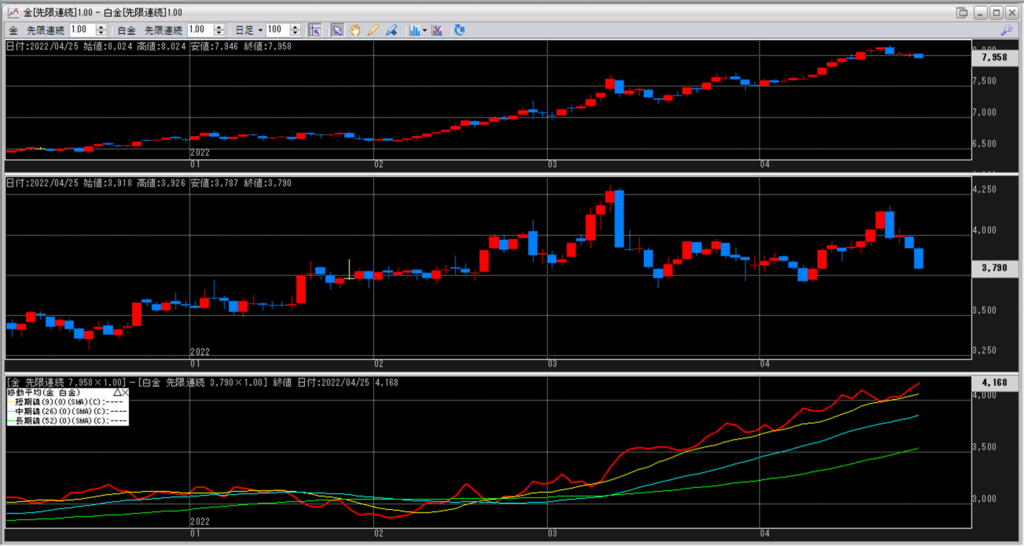Toggle the crosshair display button in toolbar
Image resolution: width=1024 pixels, height=546 pixels.
click(314, 30)
